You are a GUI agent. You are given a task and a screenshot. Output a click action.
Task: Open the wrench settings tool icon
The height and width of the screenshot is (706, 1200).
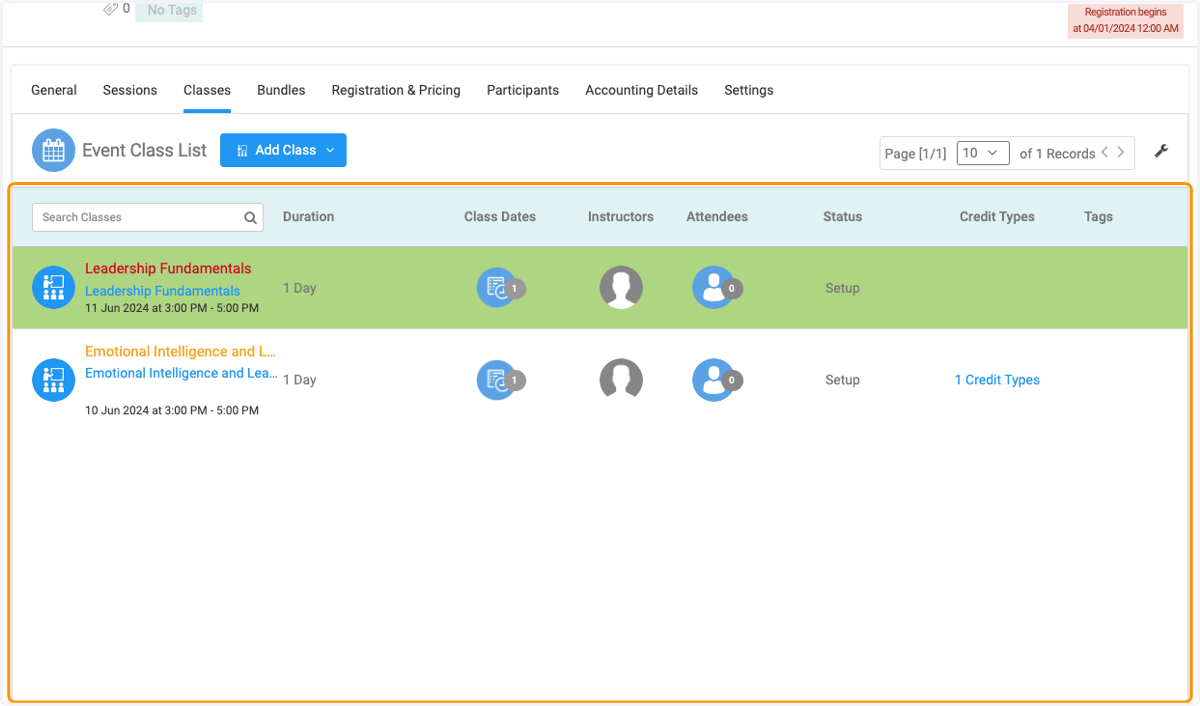1161,152
